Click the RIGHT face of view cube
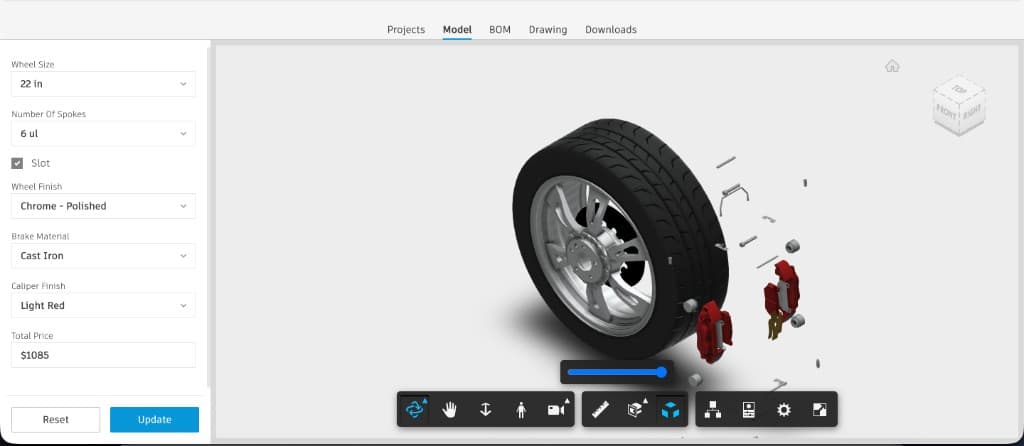 pos(973,111)
